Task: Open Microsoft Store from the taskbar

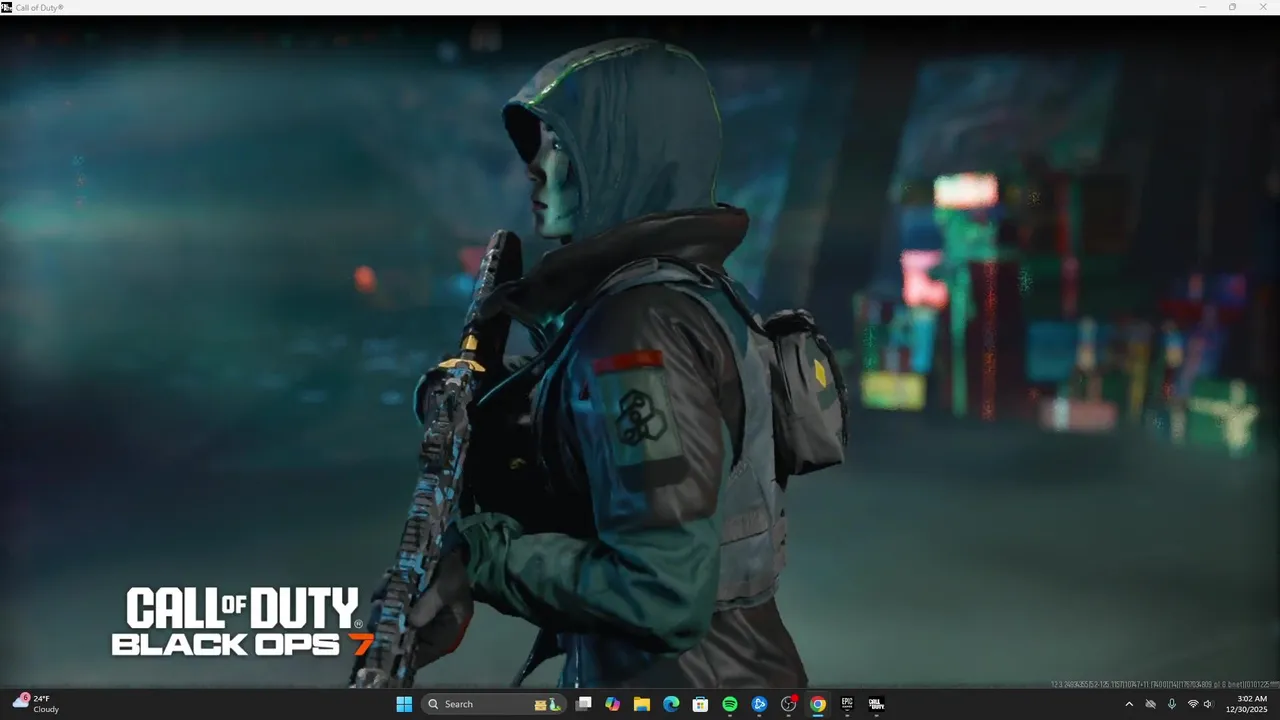Action: click(701, 704)
